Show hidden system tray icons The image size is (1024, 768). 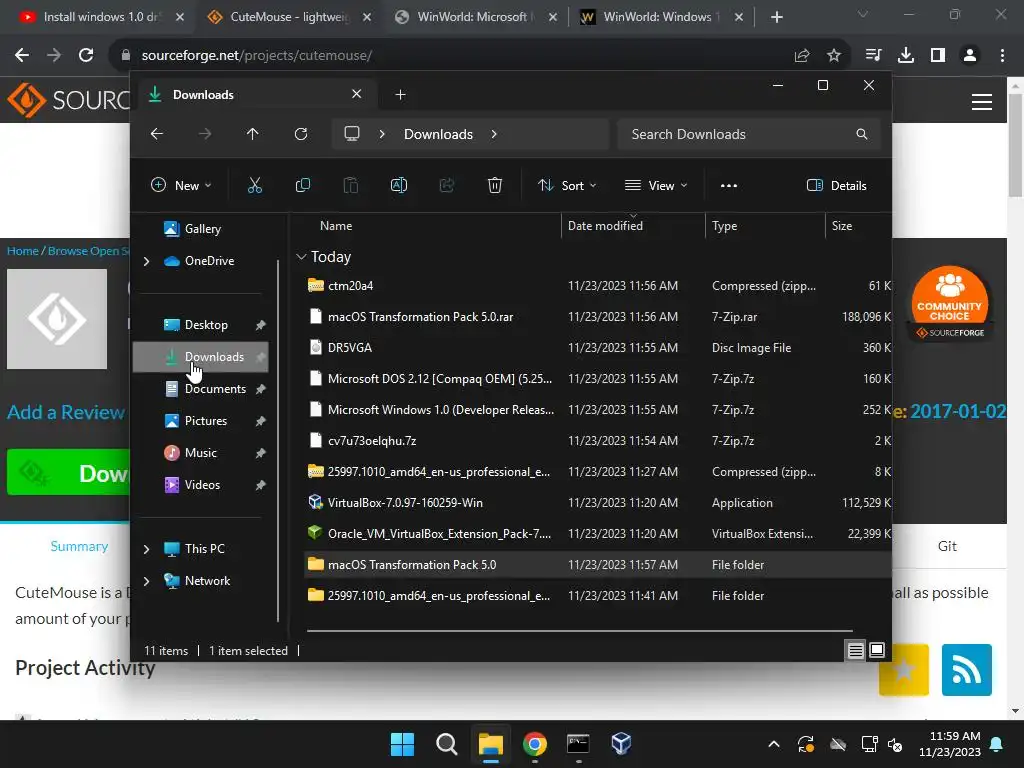(x=774, y=744)
